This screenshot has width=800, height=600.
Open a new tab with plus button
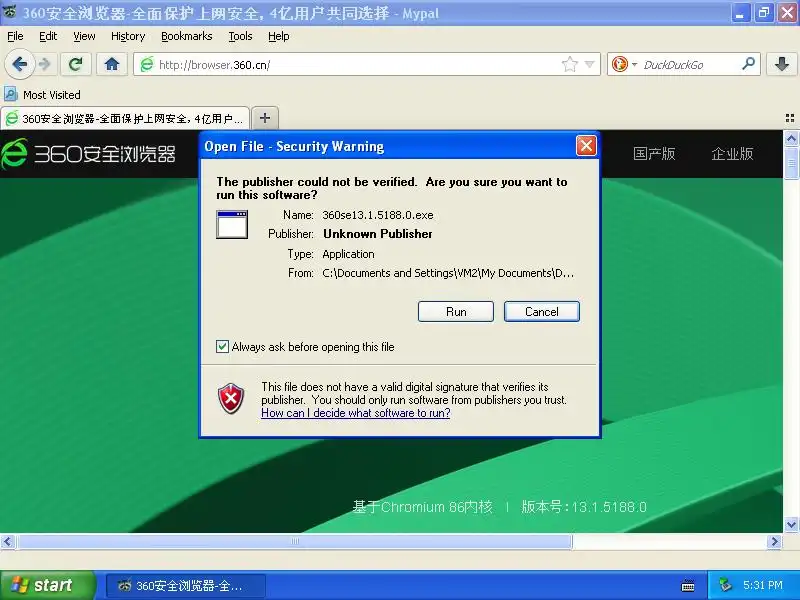(265, 118)
